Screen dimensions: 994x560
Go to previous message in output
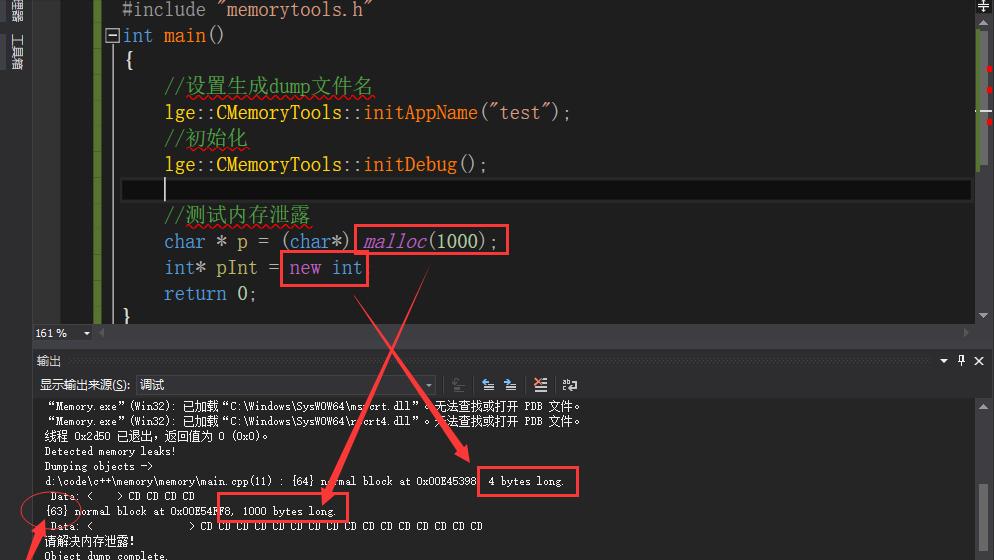487,385
